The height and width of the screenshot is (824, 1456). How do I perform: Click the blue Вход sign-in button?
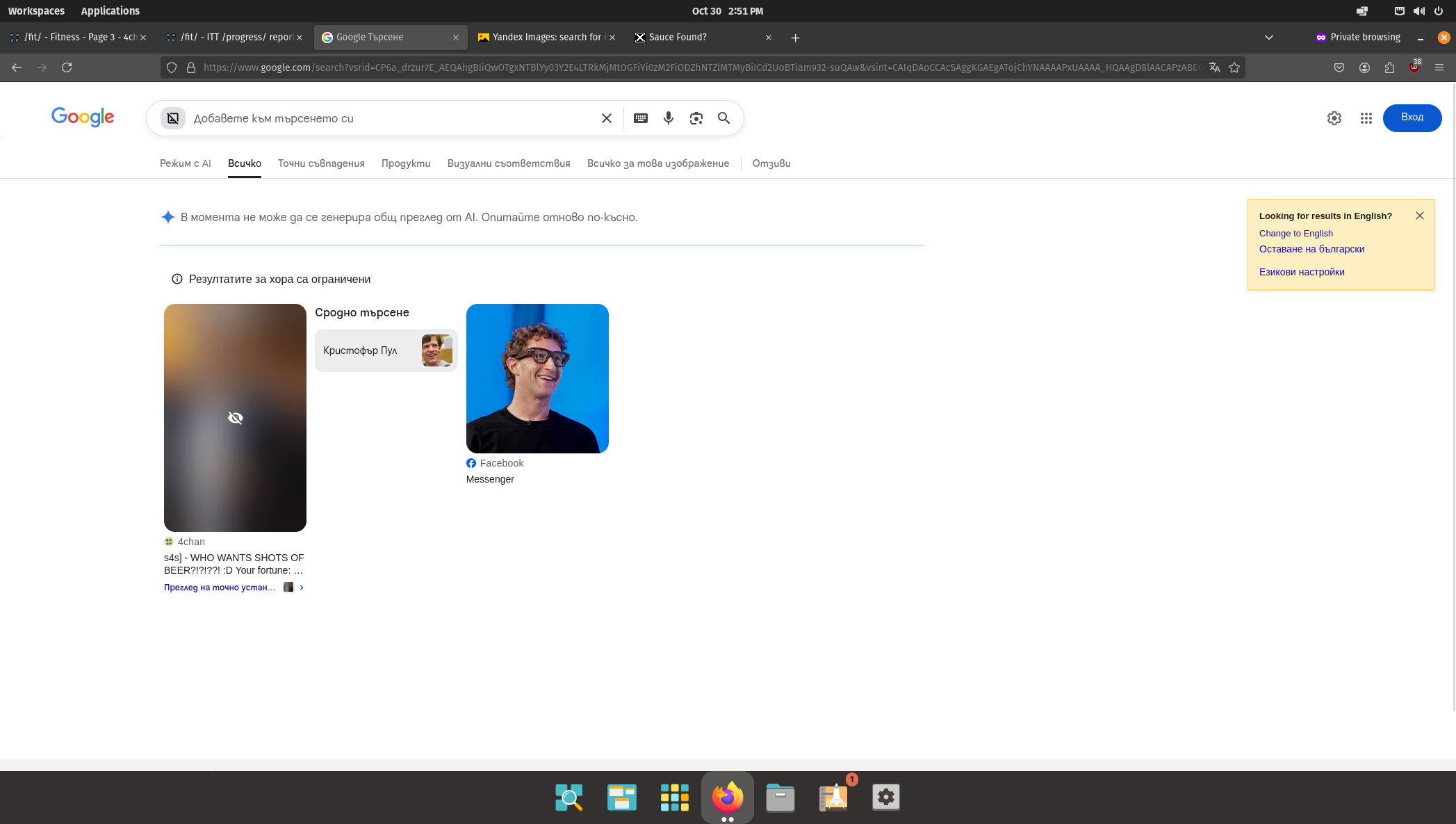1412,118
